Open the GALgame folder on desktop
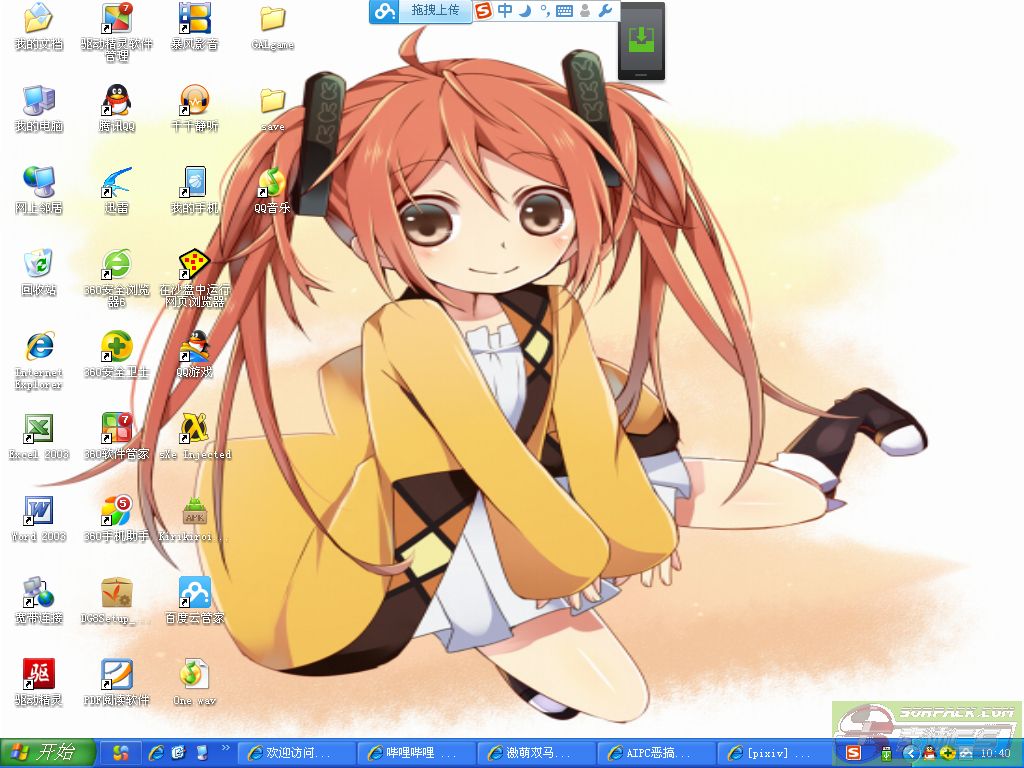The height and width of the screenshot is (768, 1024). coord(272,19)
